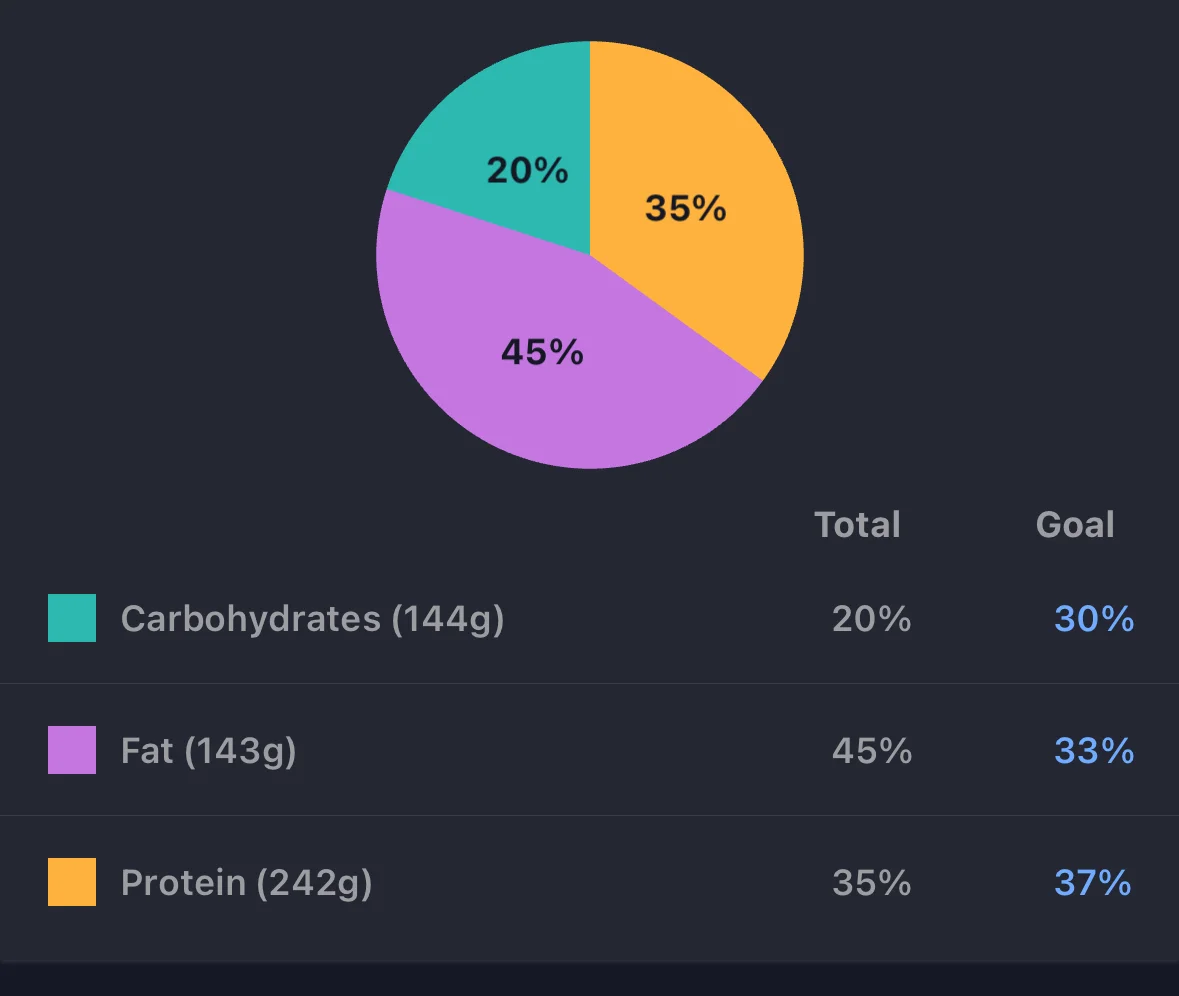Open the Carbohydrates 30% goal link
1179x996 pixels.
(1094, 619)
